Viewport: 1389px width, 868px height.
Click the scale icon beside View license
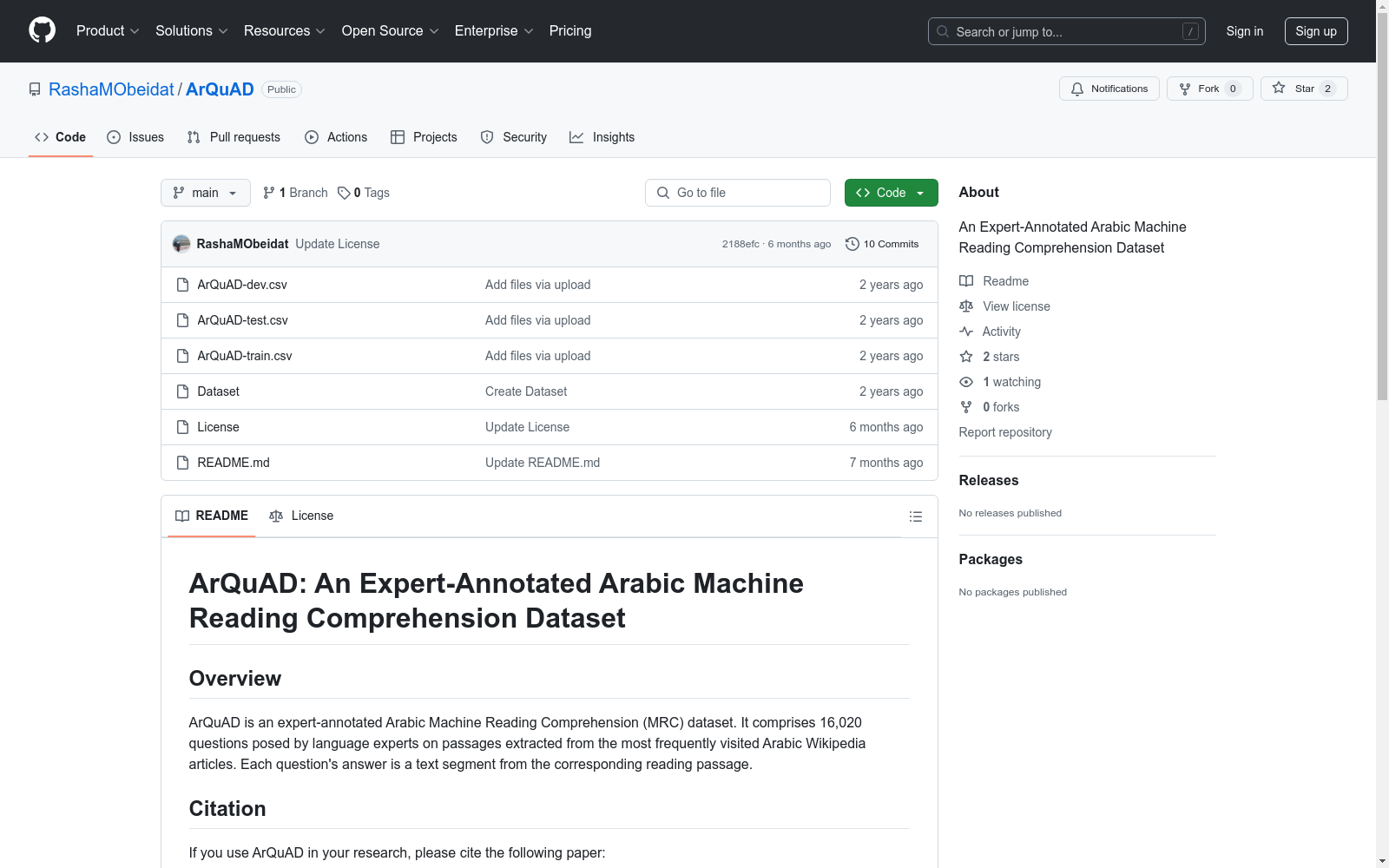point(966,306)
